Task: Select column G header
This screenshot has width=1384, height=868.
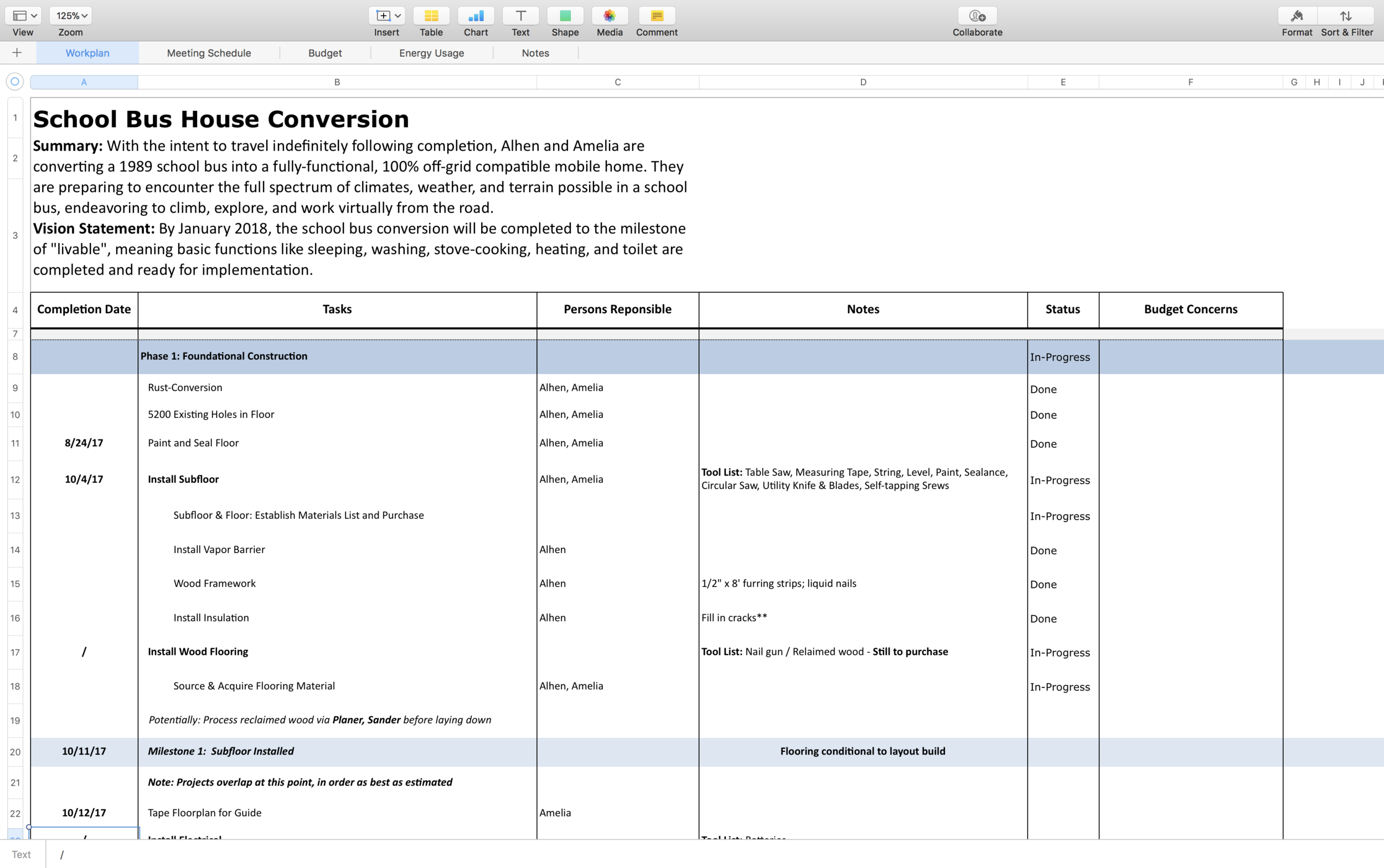Action: pos(1294,82)
